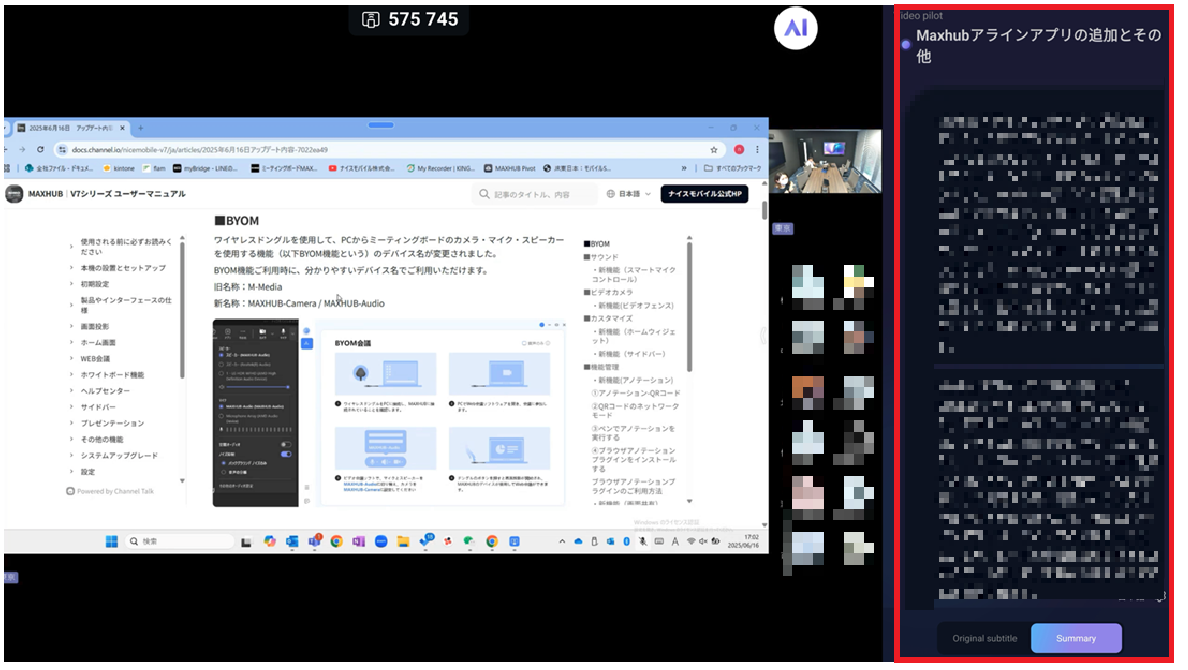
Task: Open the My Recorder bookmark
Action: (x=440, y=168)
